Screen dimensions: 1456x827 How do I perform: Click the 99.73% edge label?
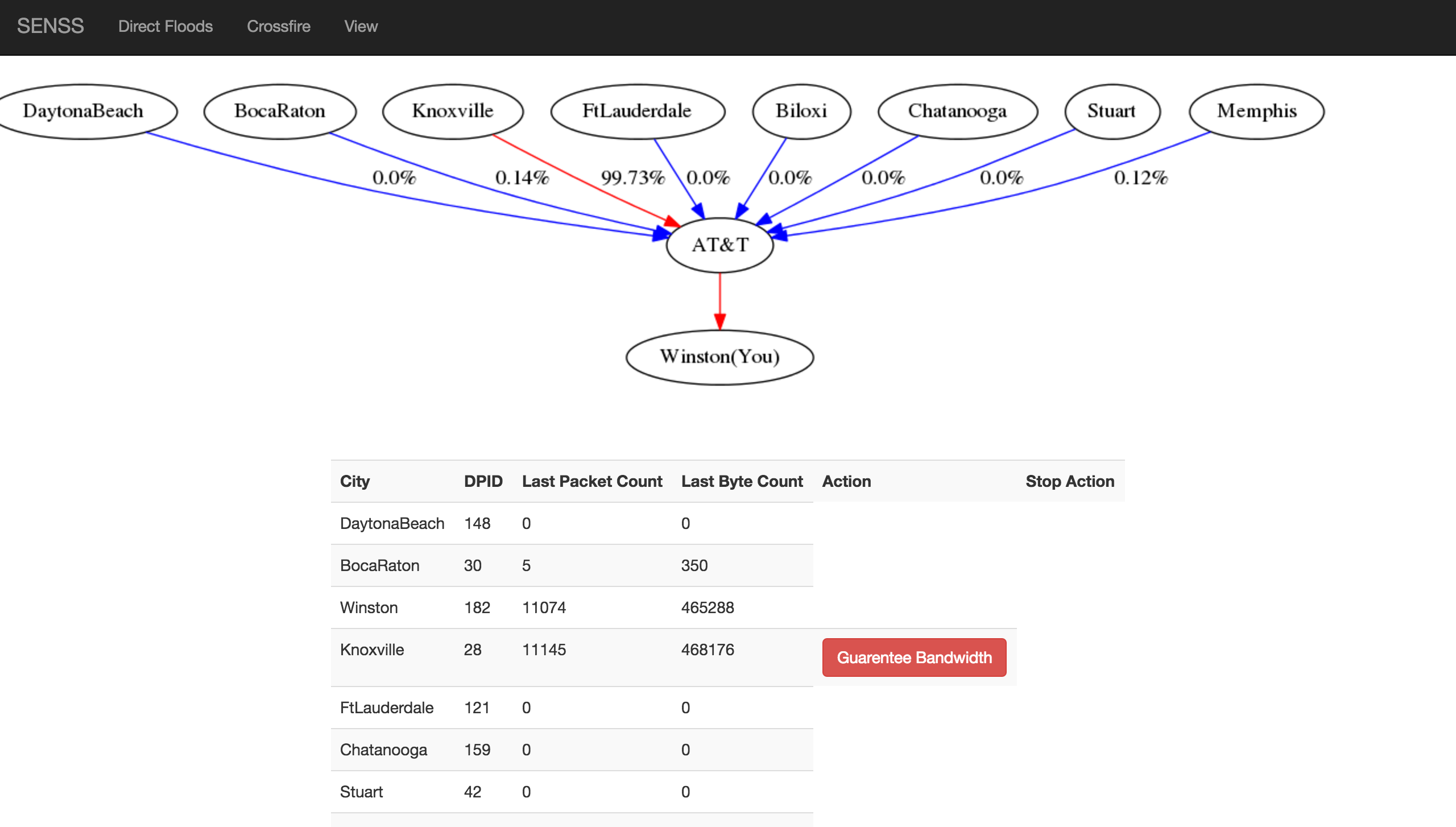click(x=632, y=178)
